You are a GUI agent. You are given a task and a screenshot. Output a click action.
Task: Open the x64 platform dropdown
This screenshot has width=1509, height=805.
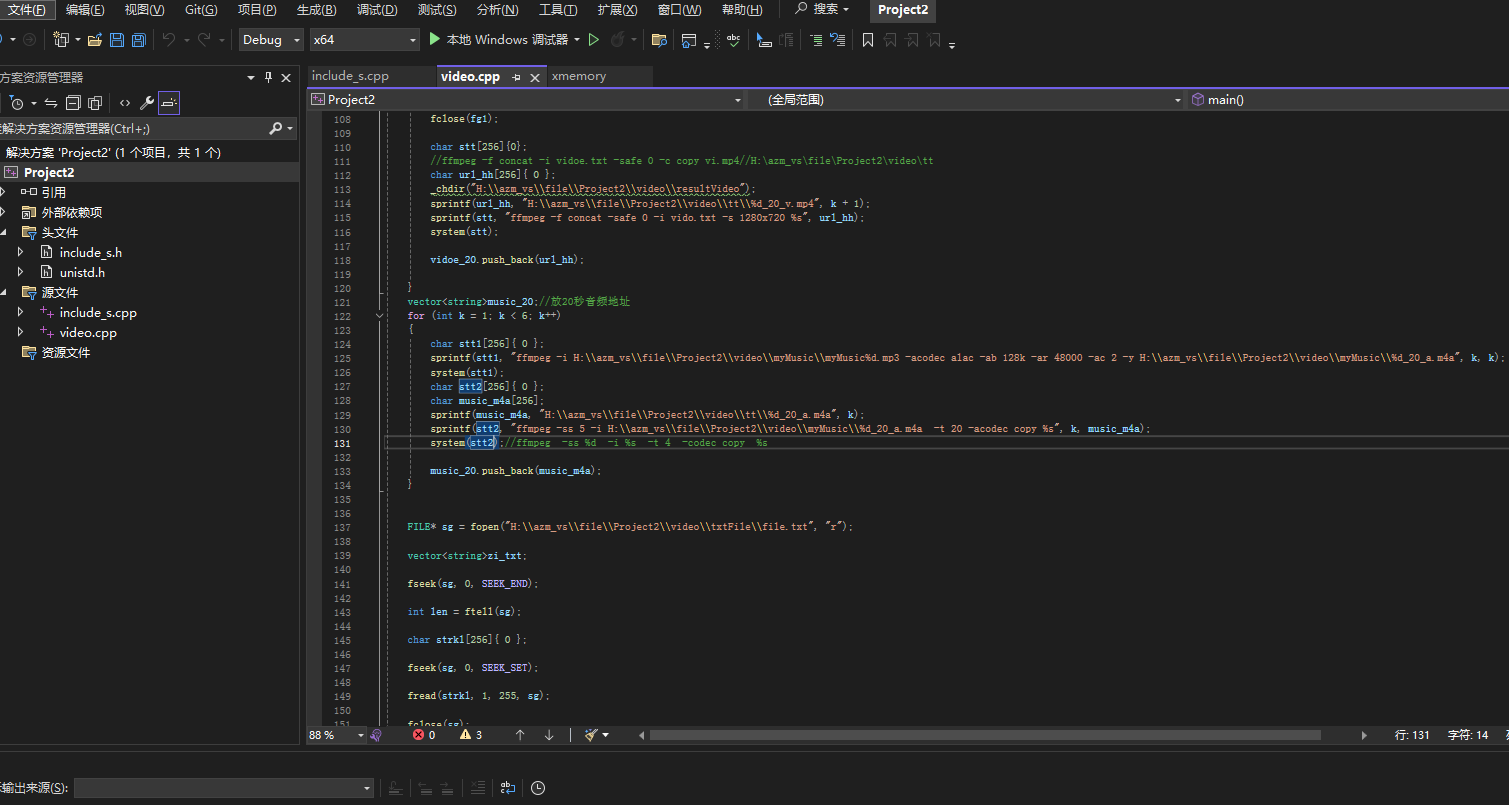(x=364, y=40)
